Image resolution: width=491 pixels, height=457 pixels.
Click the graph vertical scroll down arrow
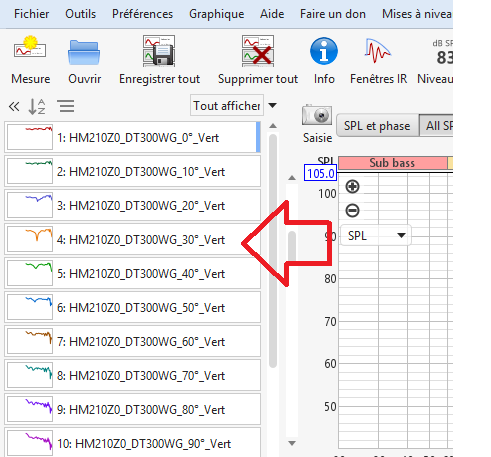[292, 443]
